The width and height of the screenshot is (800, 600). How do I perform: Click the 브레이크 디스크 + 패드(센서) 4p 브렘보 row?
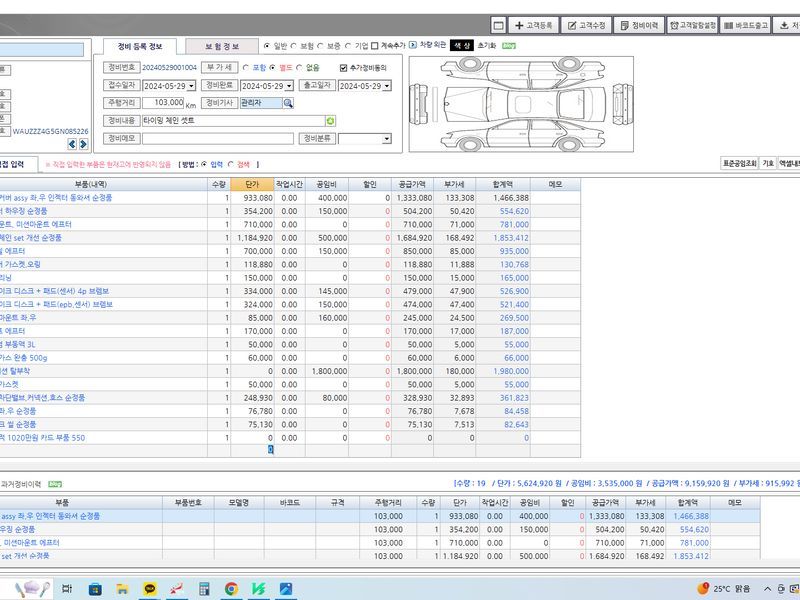[290, 291]
